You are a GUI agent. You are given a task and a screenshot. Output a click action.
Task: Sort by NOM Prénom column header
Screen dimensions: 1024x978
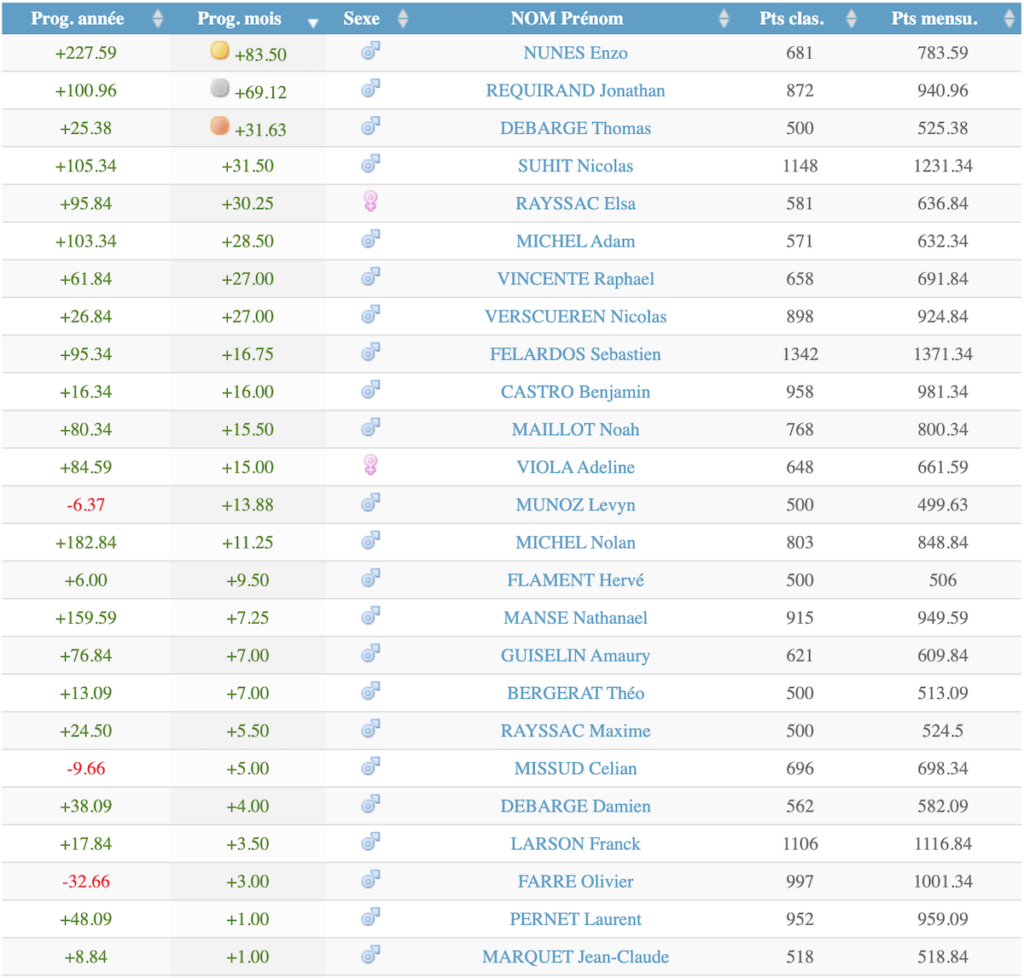coord(566,19)
